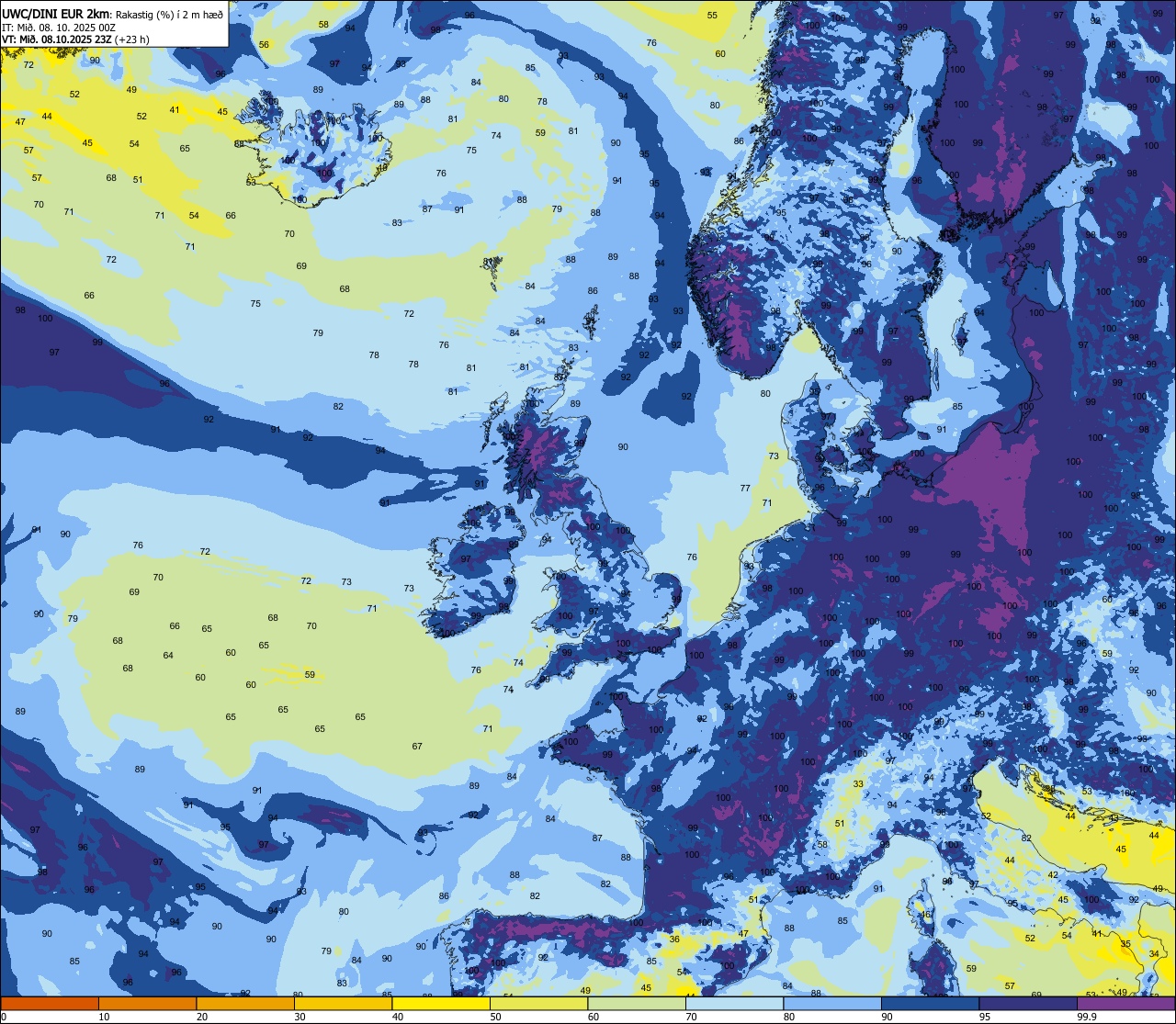The image size is (1176, 1024).
Task: Click the purple above-99.9 legend swatch
Action: [1126, 1003]
